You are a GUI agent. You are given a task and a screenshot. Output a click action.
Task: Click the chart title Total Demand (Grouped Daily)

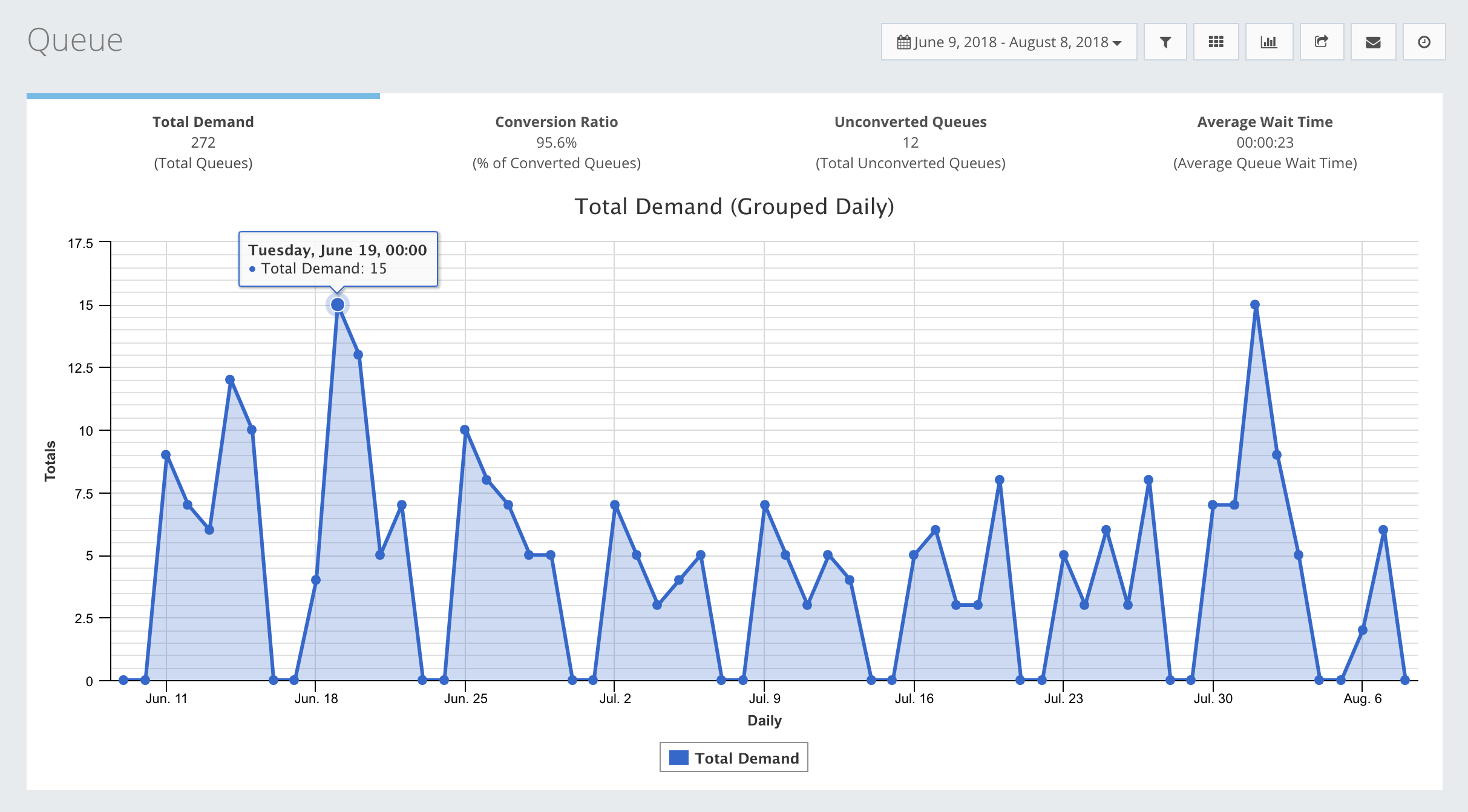click(x=733, y=206)
